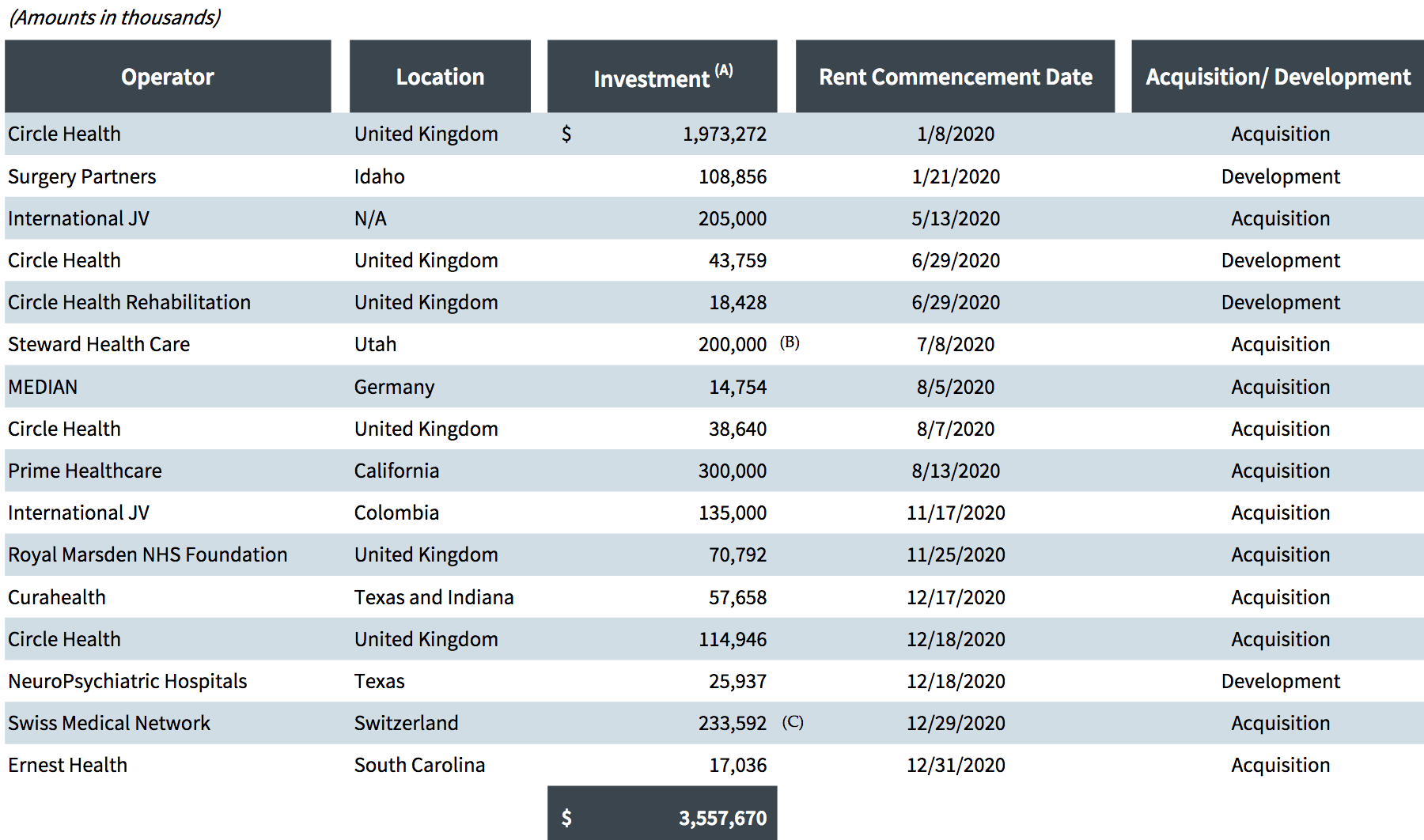Select the investment value 70,792
This screenshot has height=840, width=1424.
click(x=738, y=554)
